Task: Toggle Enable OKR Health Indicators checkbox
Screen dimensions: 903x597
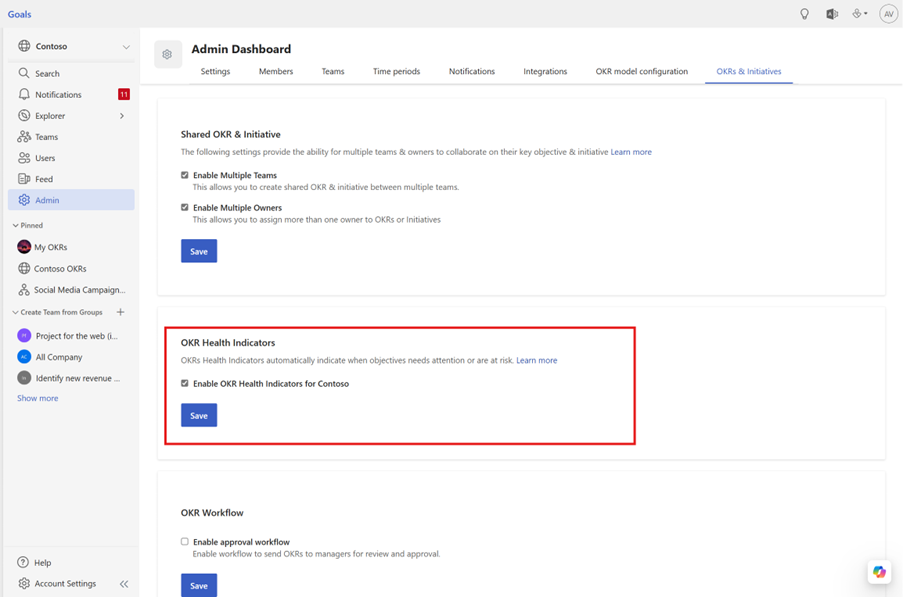Action: tap(185, 383)
